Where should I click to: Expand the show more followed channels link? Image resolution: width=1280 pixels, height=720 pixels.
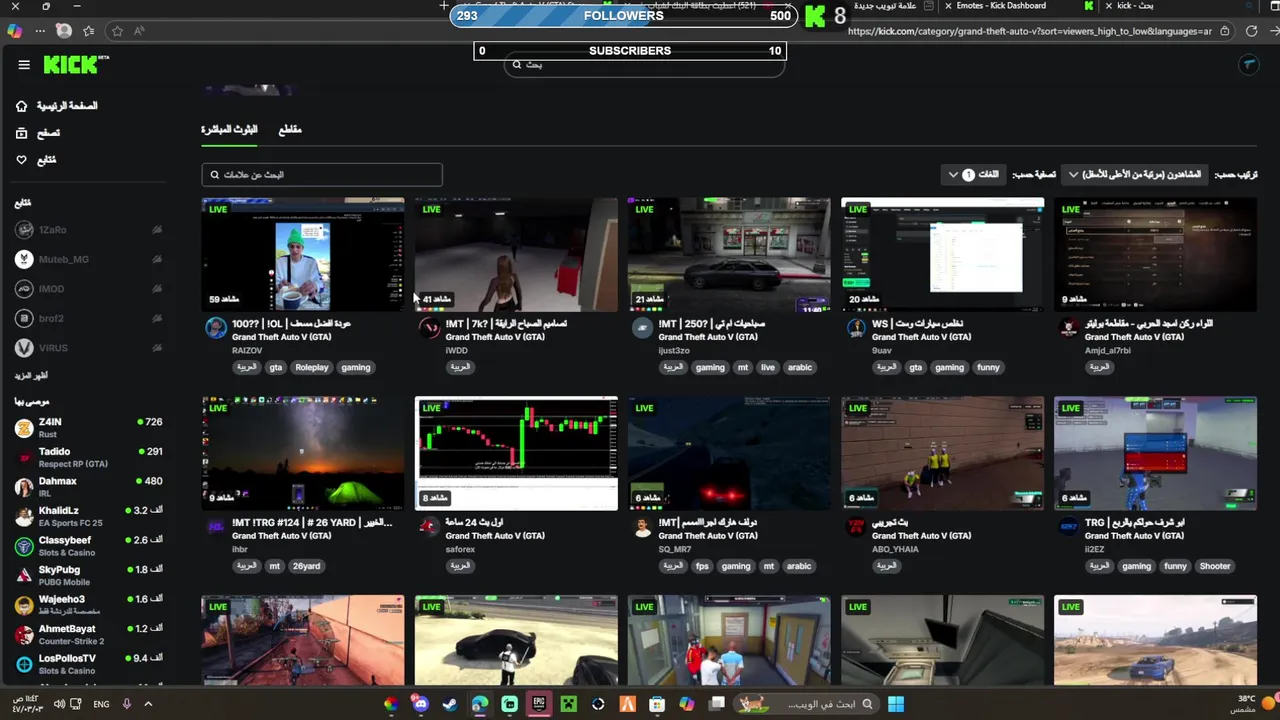pyautogui.click(x=31, y=376)
